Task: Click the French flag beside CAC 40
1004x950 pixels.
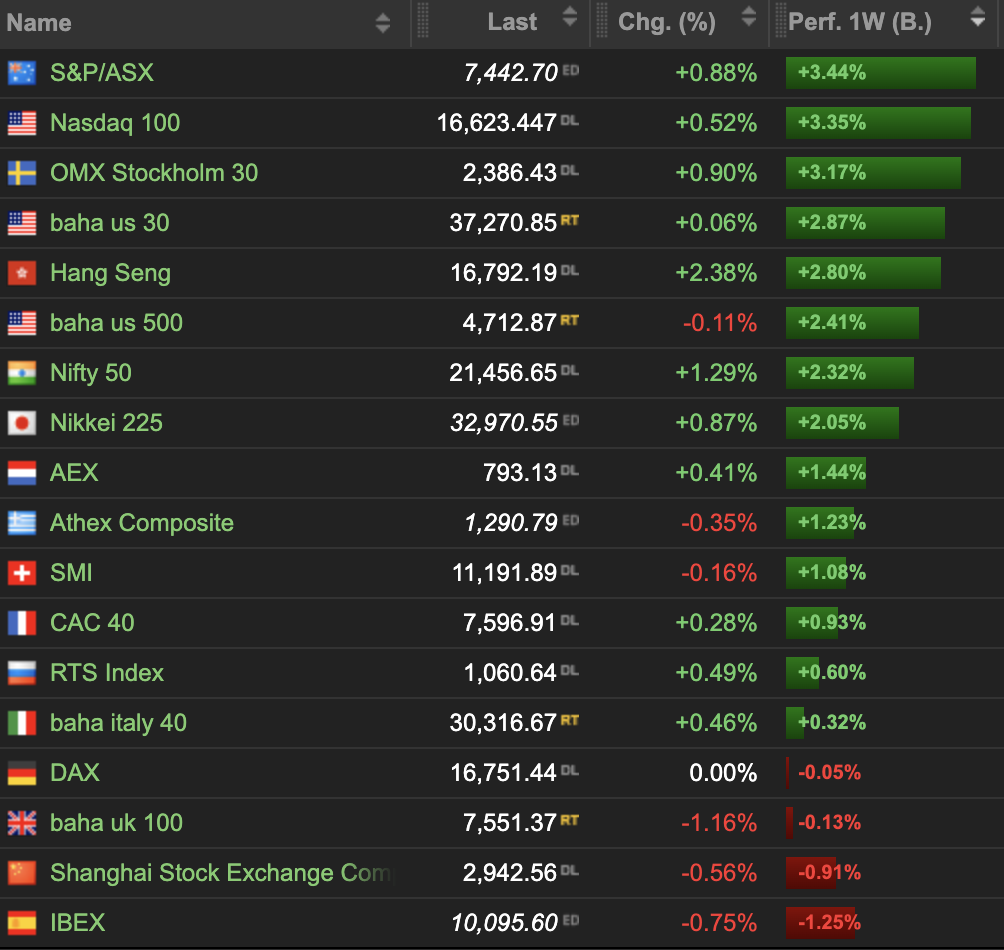Action: click(x=22, y=622)
